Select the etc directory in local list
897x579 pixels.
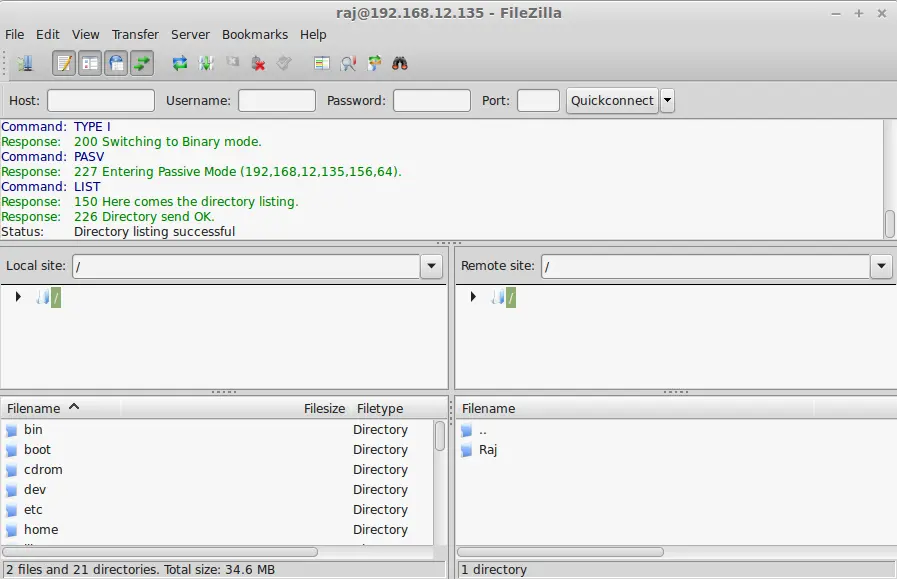click(x=217, y=510)
